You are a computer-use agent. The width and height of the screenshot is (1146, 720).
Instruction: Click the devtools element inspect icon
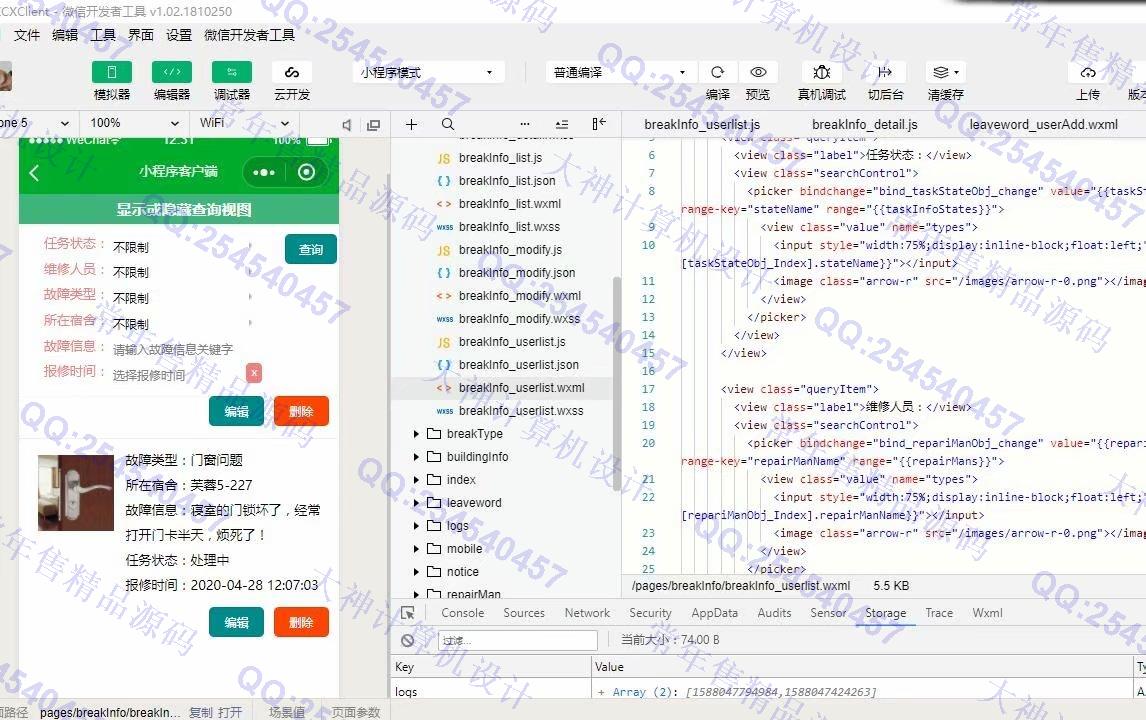point(408,613)
